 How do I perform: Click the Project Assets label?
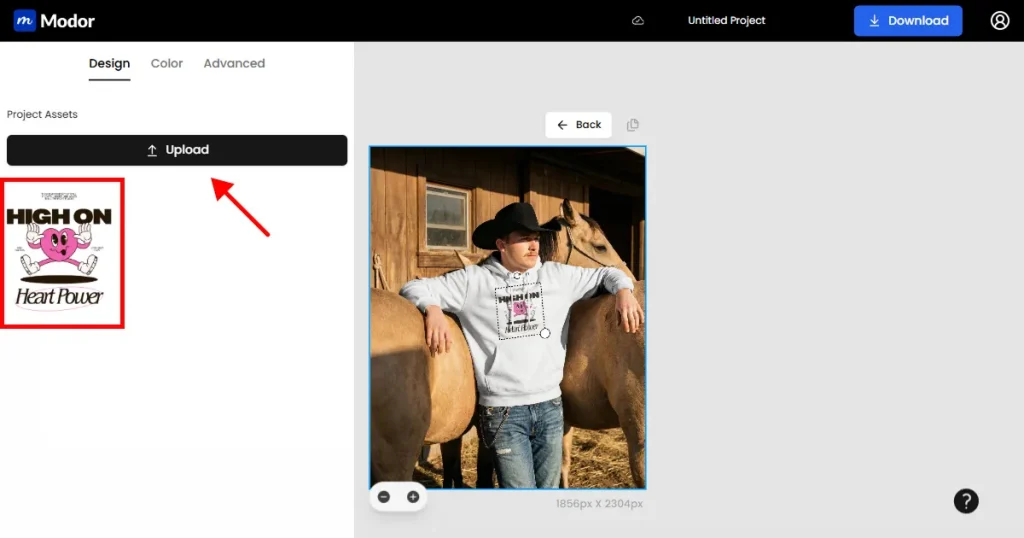point(42,114)
